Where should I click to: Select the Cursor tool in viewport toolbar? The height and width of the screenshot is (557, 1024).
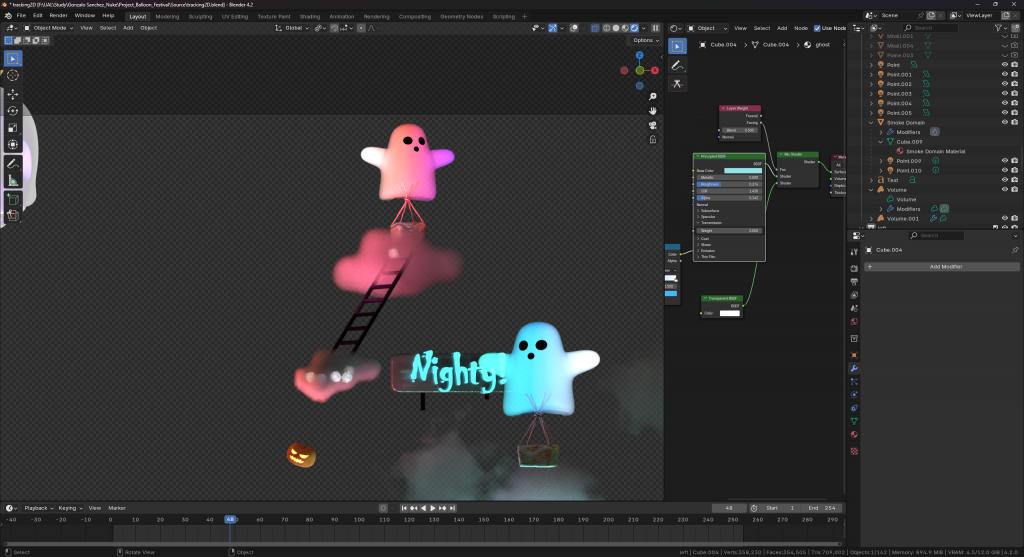12,75
